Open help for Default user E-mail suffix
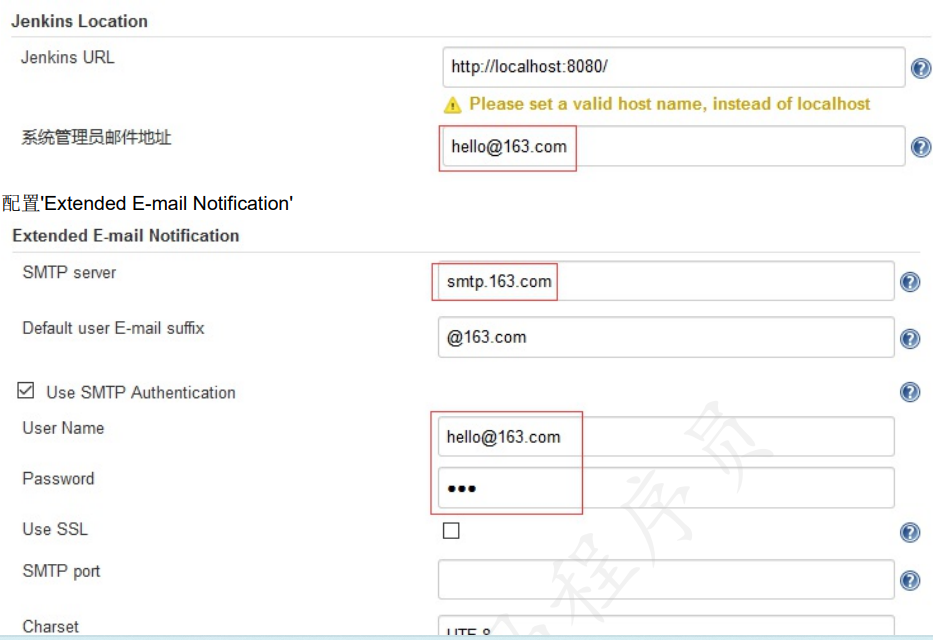The width and height of the screenshot is (933, 640). pyautogui.click(x=910, y=338)
